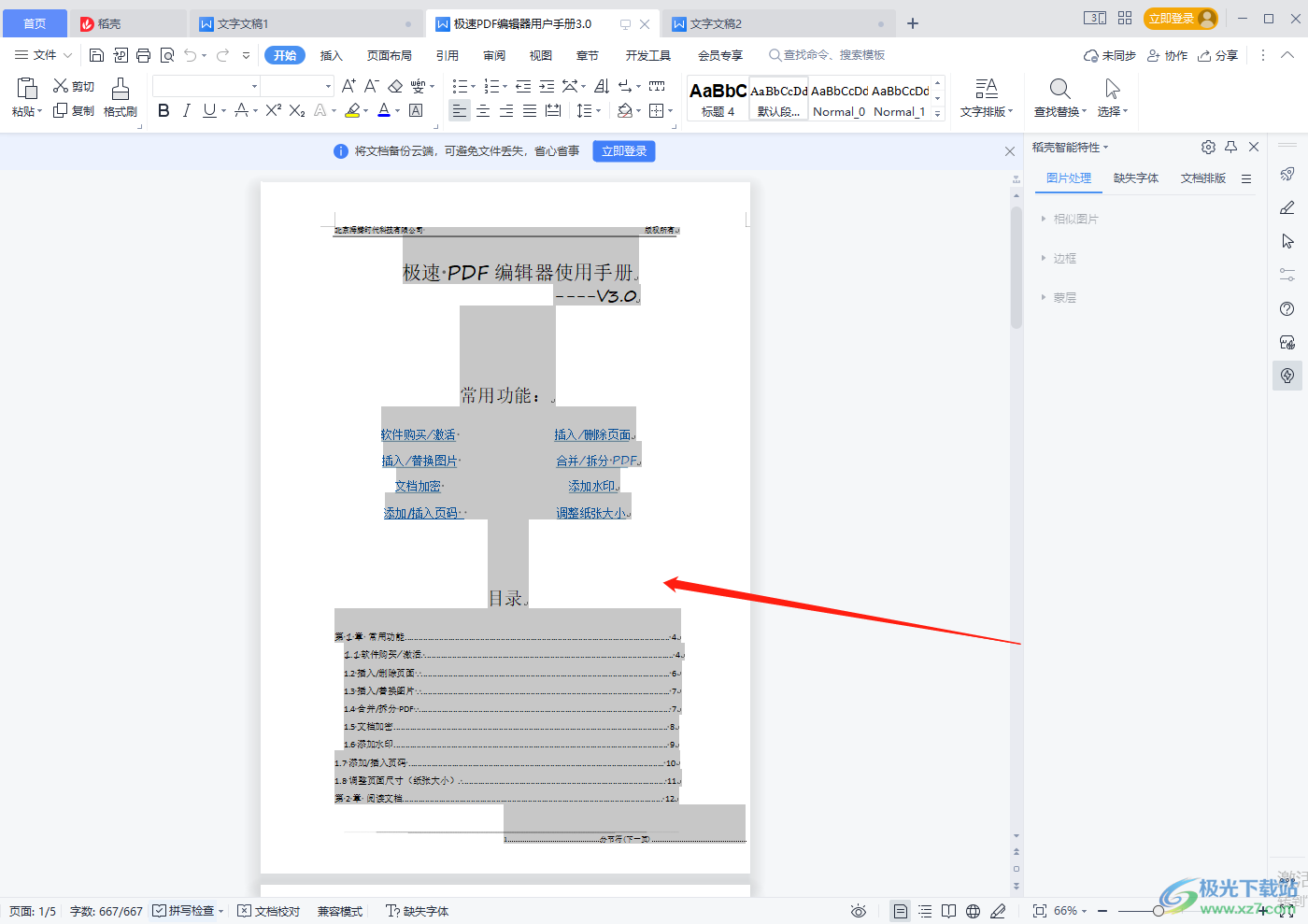
Task: Click the highlight color swatch
Action: pyautogui.click(x=352, y=111)
